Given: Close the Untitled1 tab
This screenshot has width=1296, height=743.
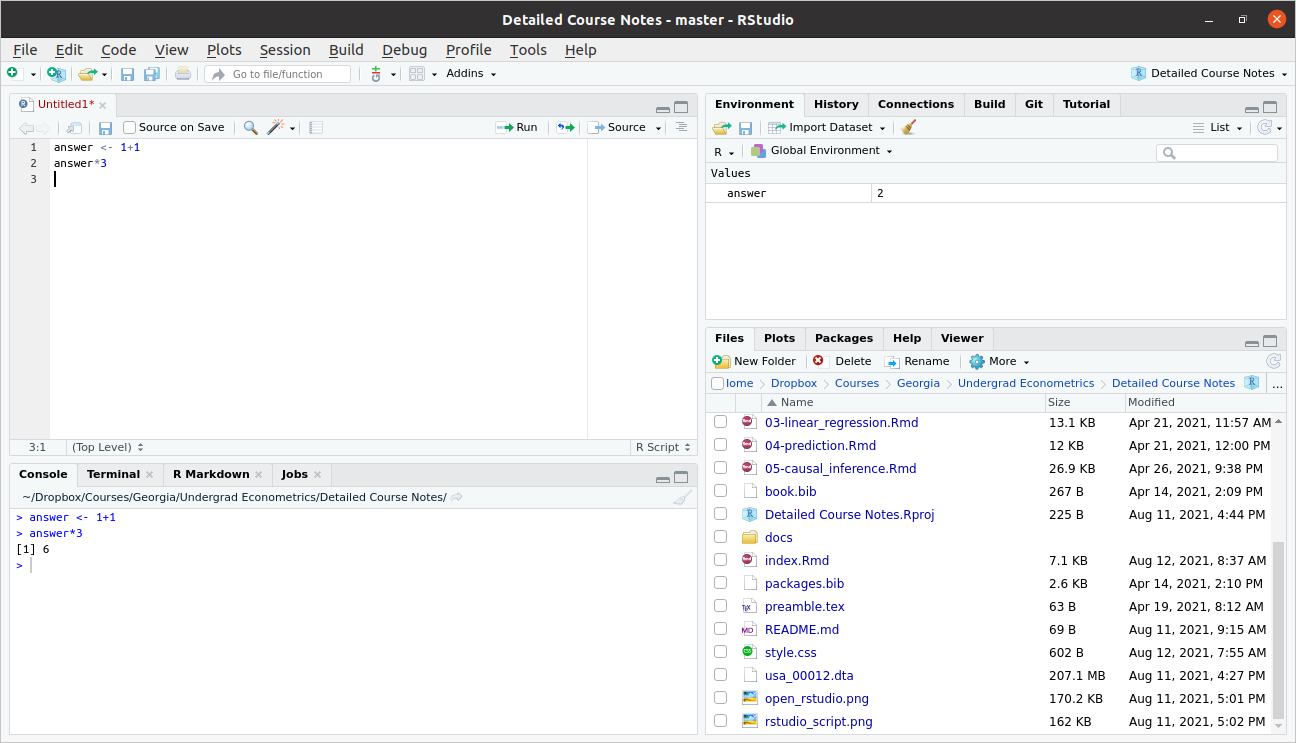Looking at the screenshot, I should coord(102,105).
